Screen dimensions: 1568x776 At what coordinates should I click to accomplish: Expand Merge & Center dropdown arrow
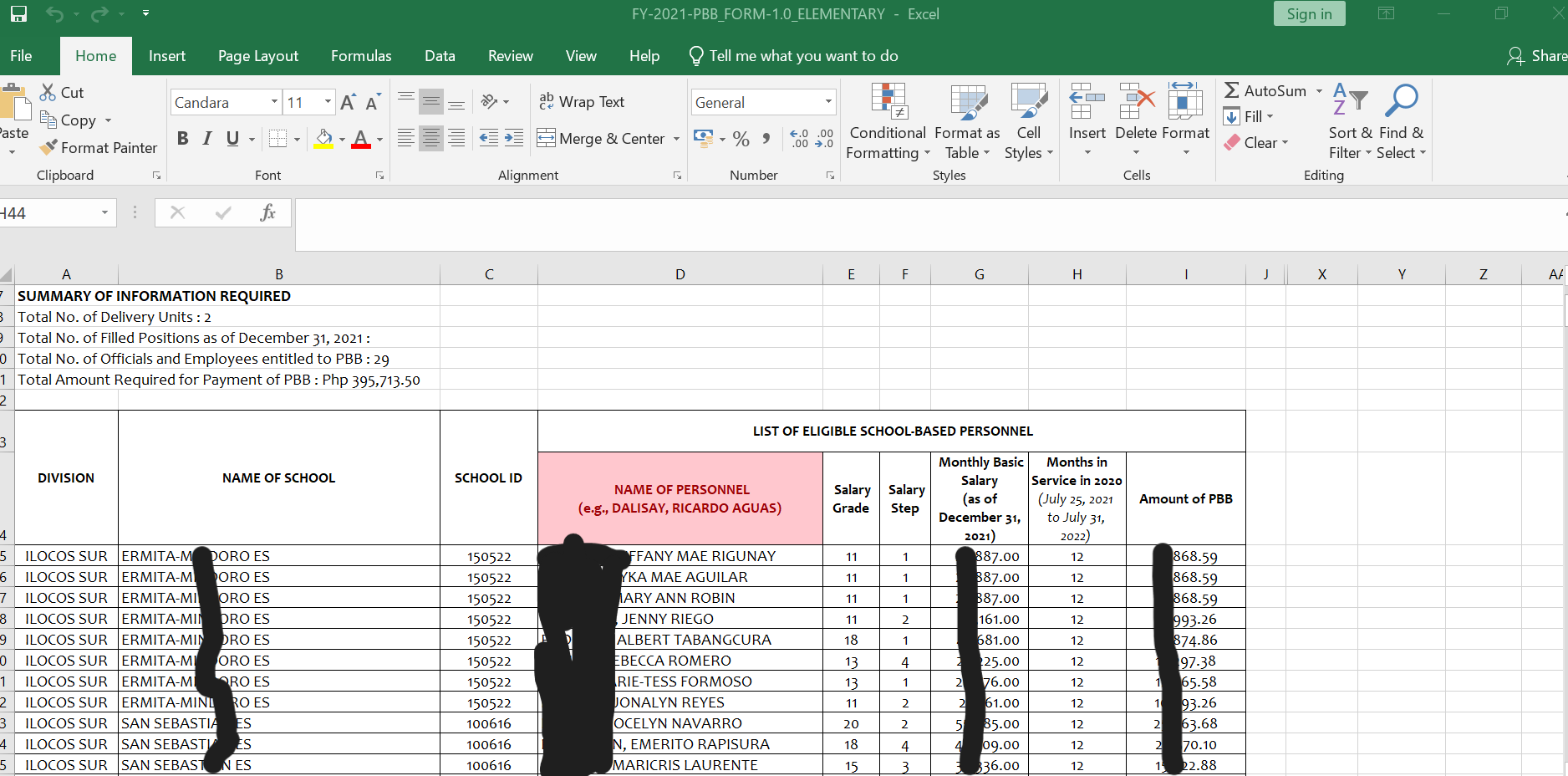676,139
